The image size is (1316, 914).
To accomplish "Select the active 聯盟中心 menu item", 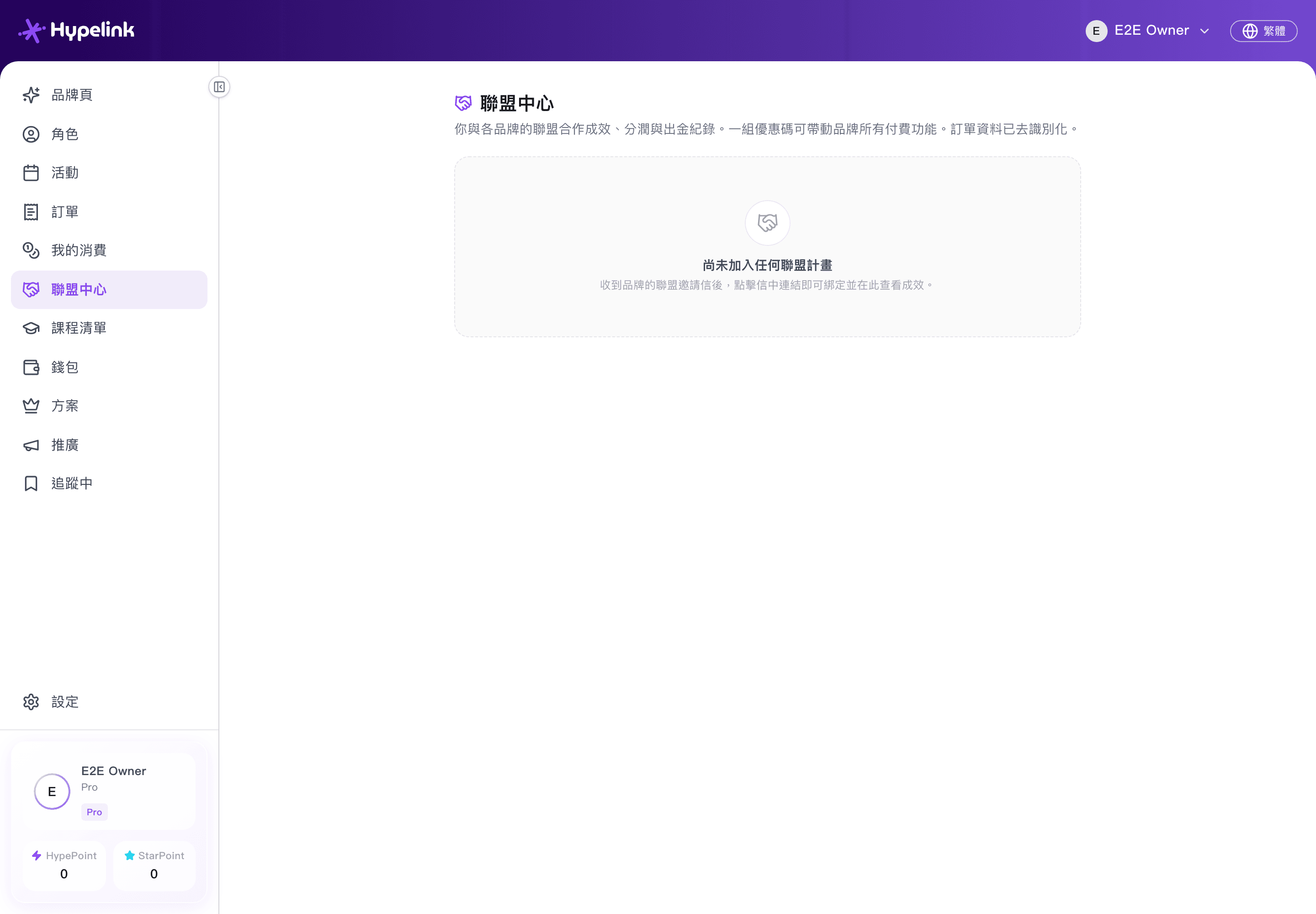I will click(x=109, y=290).
